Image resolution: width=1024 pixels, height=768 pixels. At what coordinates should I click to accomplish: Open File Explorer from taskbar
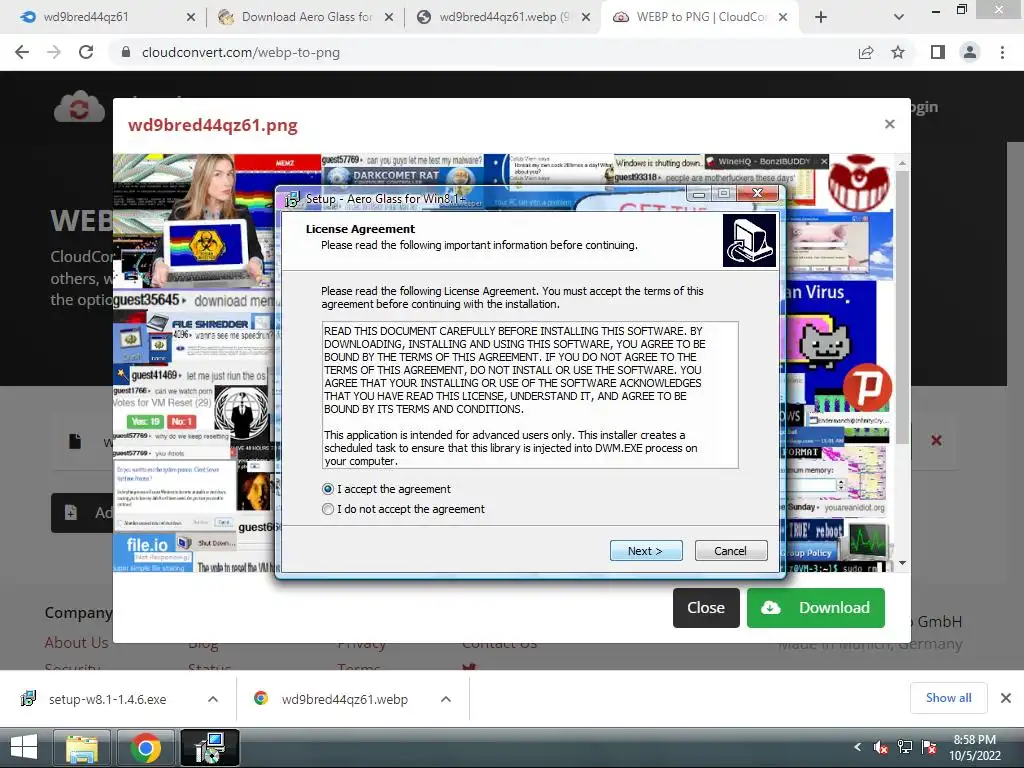(82, 748)
